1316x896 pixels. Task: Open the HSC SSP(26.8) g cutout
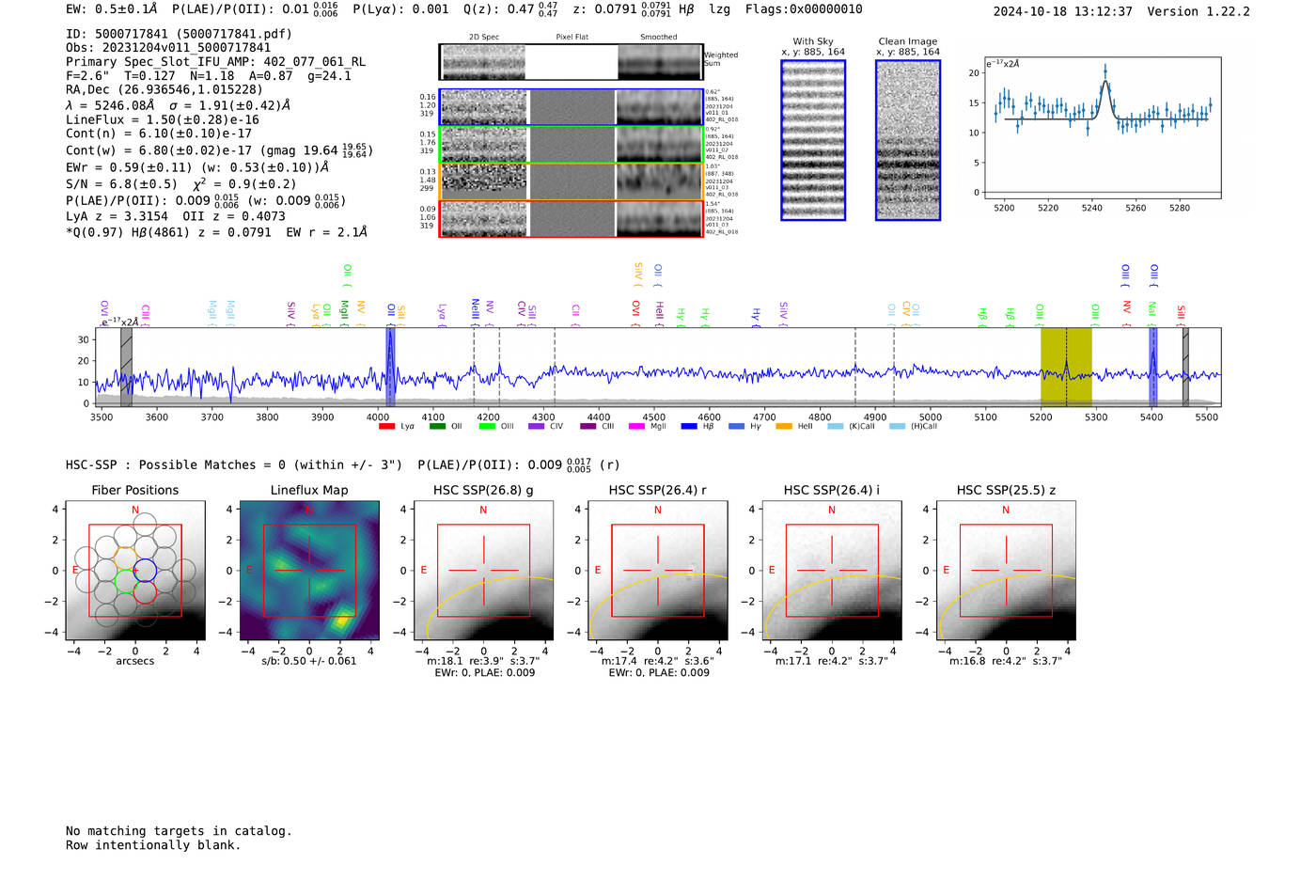[483, 571]
